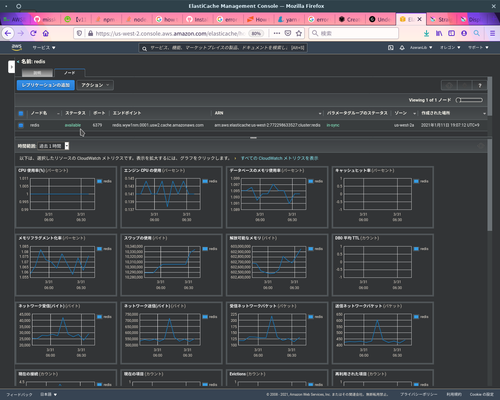Save the page to Pocket
Image resolution: width=500 pixels, height=400 pixels.
pos(288,33)
